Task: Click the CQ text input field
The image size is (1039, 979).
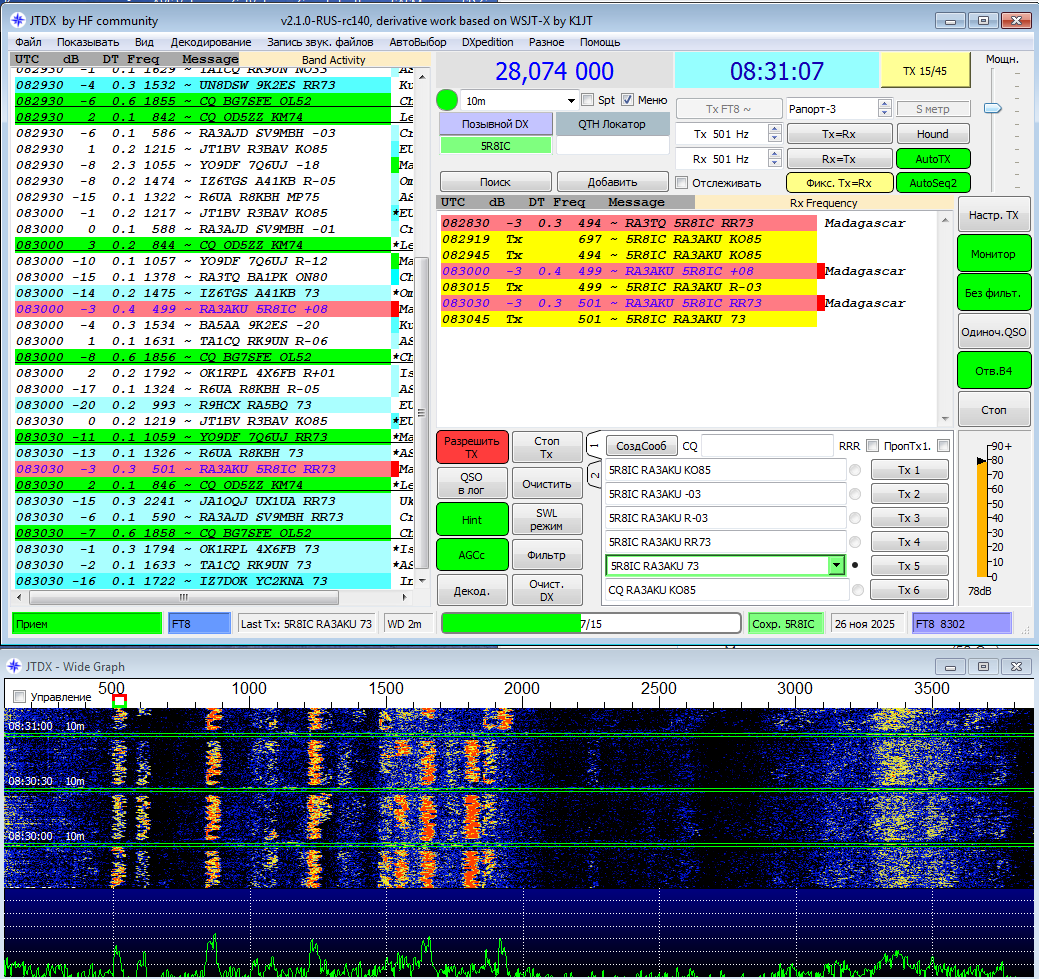Action: (767, 445)
